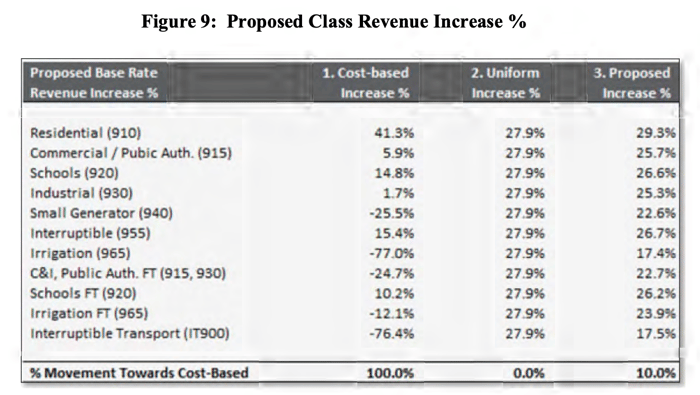Select the 'Schools FT (920)' row label
The height and width of the screenshot is (395, 700).
coord(83,294)
